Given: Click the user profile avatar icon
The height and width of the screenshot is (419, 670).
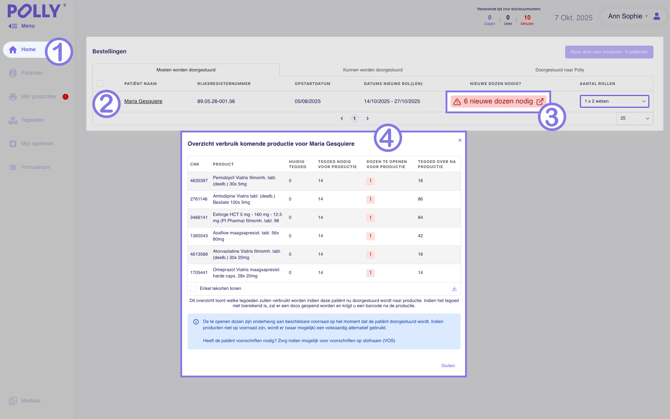Looking at the screenshot, I should 657,16.
